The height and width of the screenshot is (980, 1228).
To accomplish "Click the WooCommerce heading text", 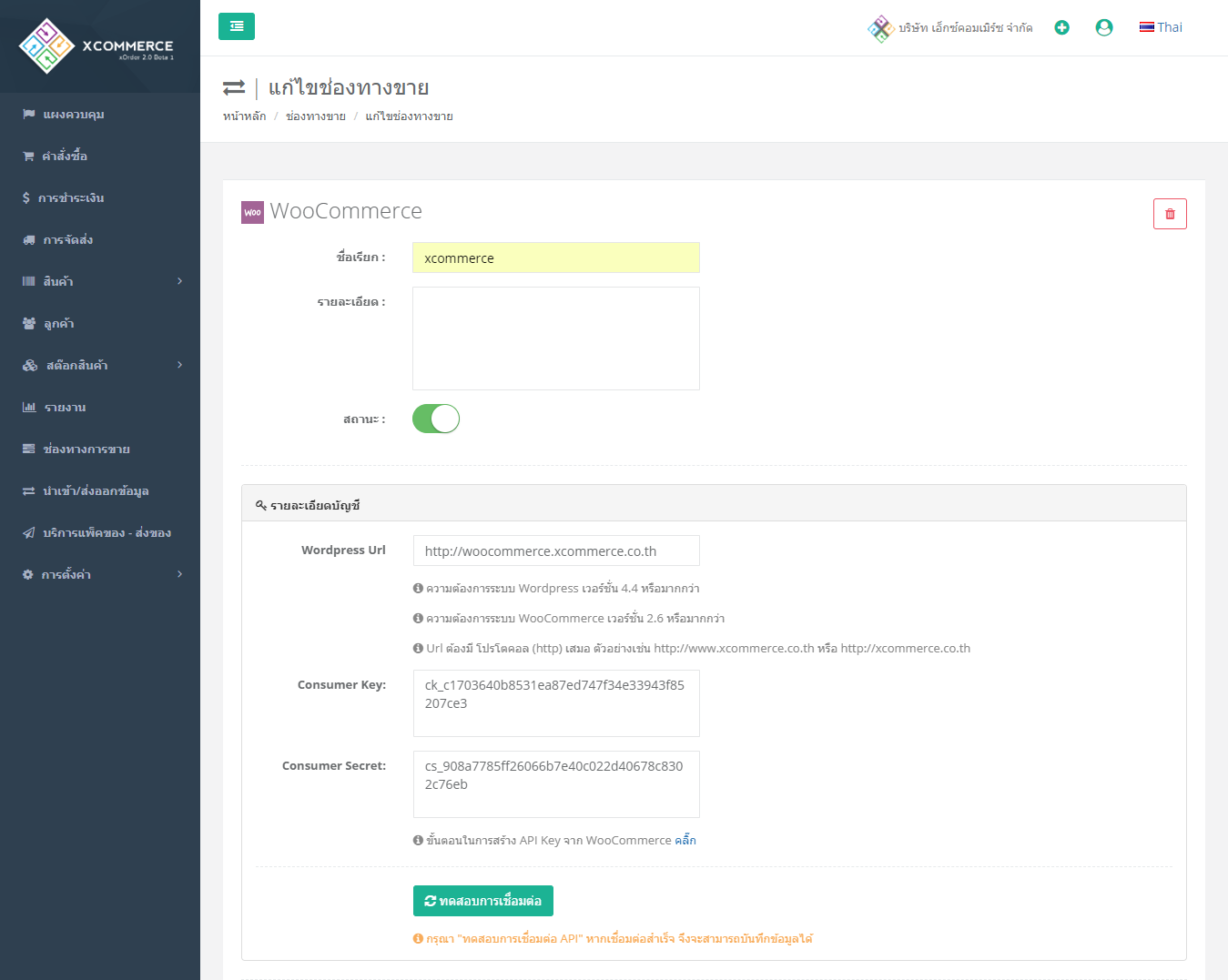I will [346, 211].
